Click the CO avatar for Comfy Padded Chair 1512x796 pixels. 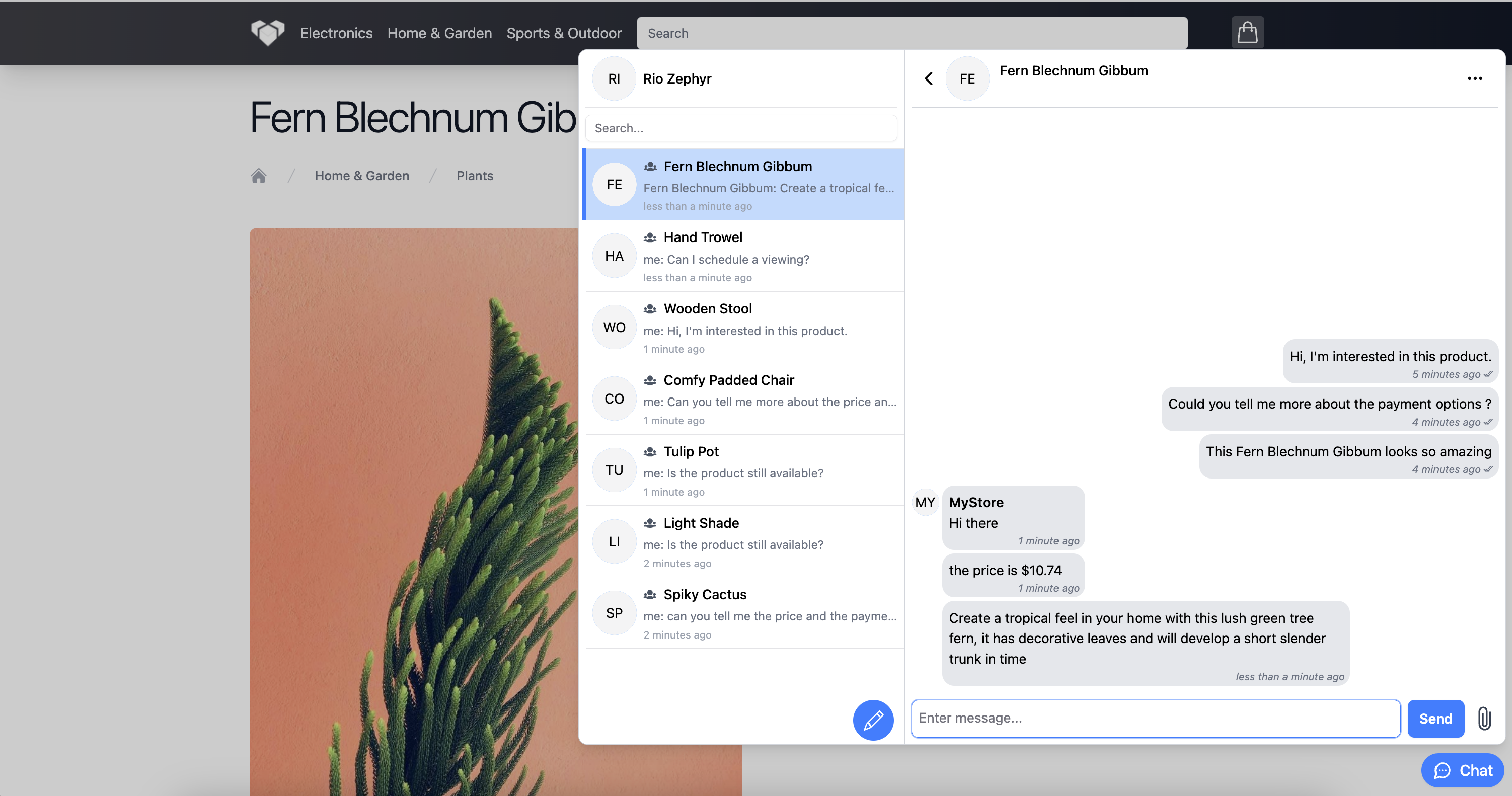tap(614, 399)
